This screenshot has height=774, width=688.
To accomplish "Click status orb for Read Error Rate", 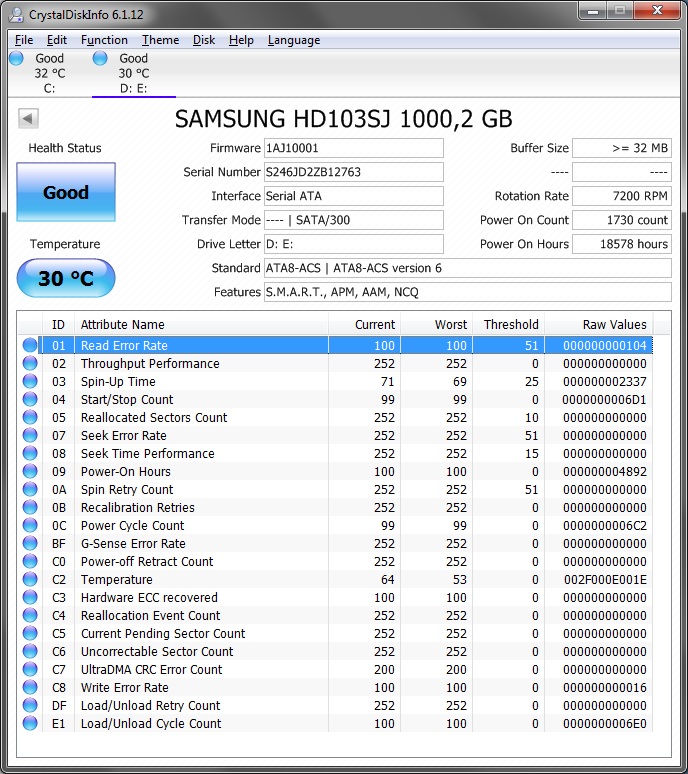I will tap(30, 345).
